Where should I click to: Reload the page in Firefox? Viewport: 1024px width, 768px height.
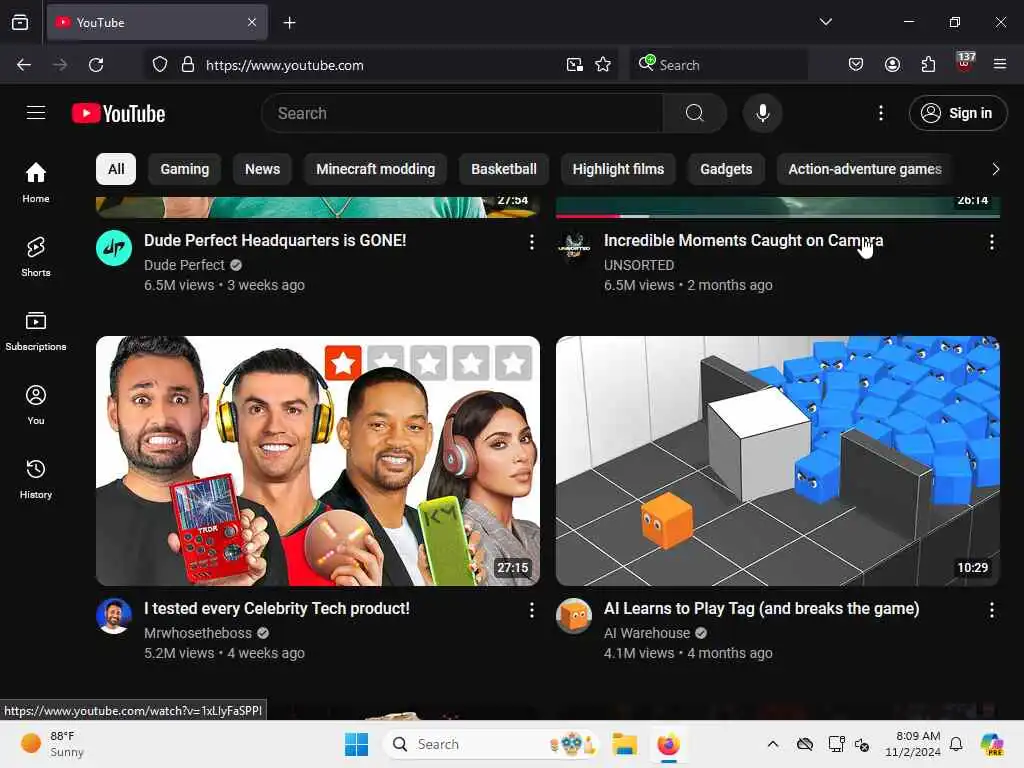pyautogui.click(x=96, y=65)
